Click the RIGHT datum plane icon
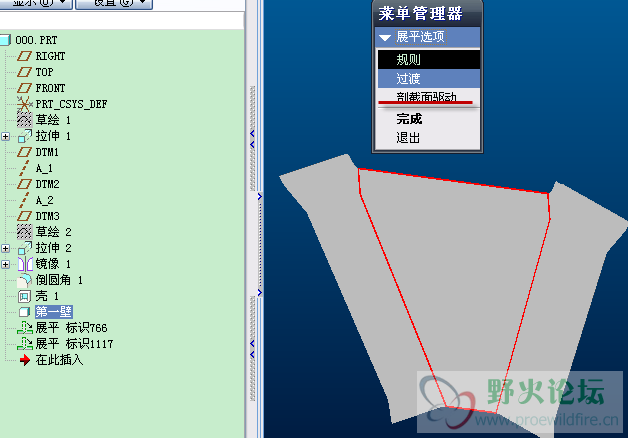Image resolution: width=628 pixels, height=438 pixels. (24, 56)
